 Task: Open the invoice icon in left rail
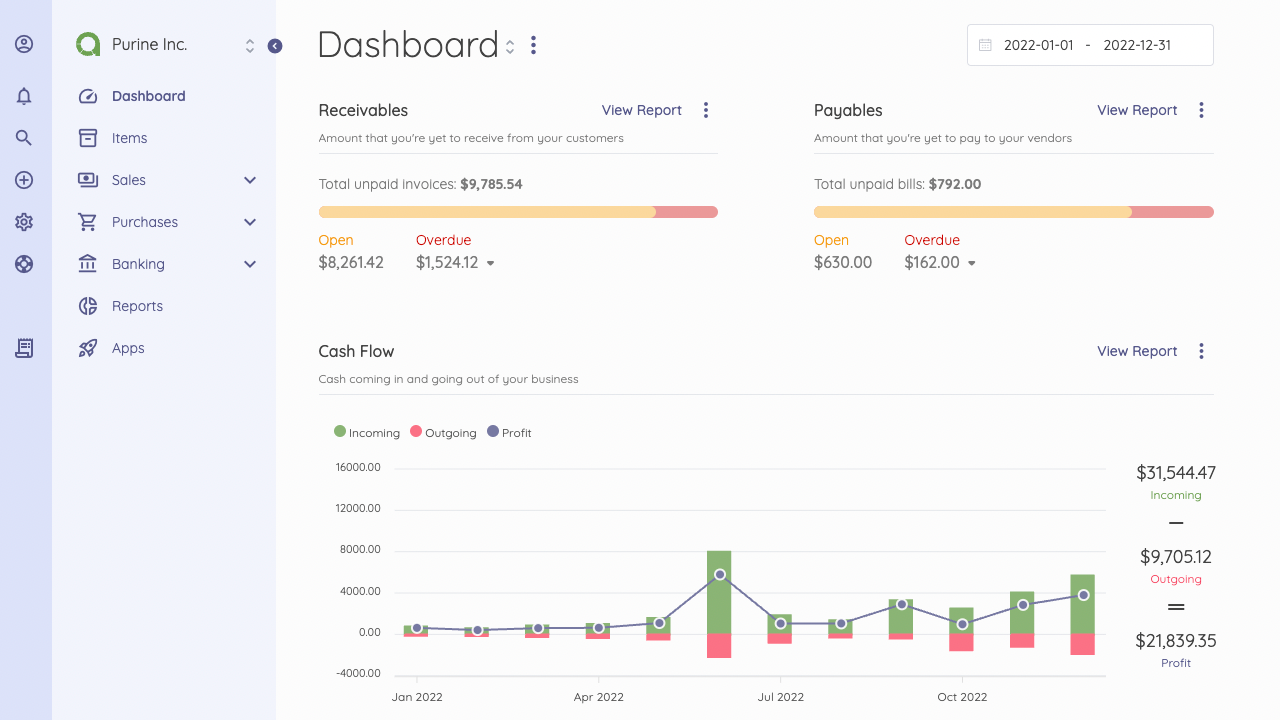[x=24, y=348]
